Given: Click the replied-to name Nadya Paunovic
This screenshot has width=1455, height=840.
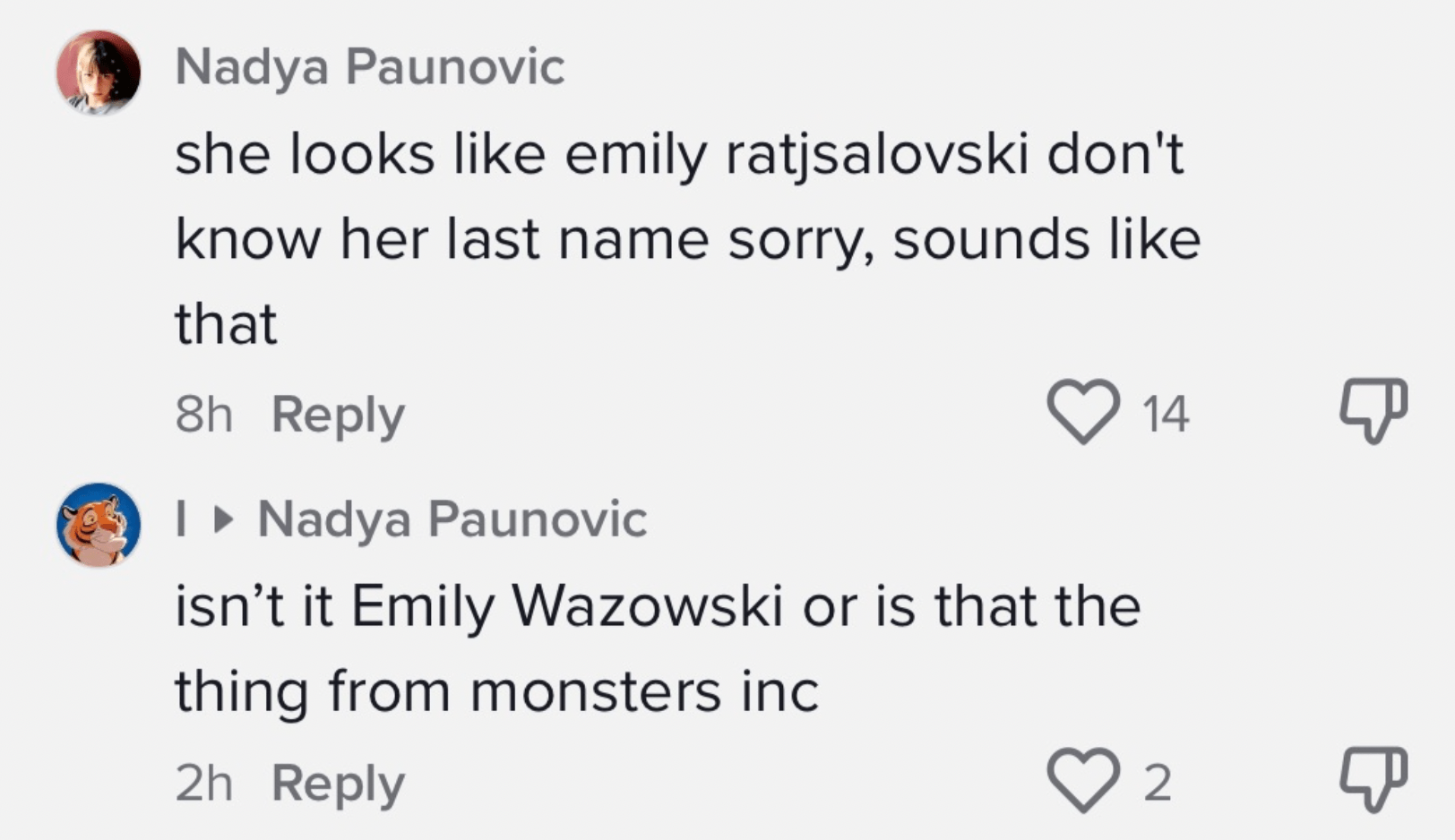Looking at the screenshot, I should (452, 519).
